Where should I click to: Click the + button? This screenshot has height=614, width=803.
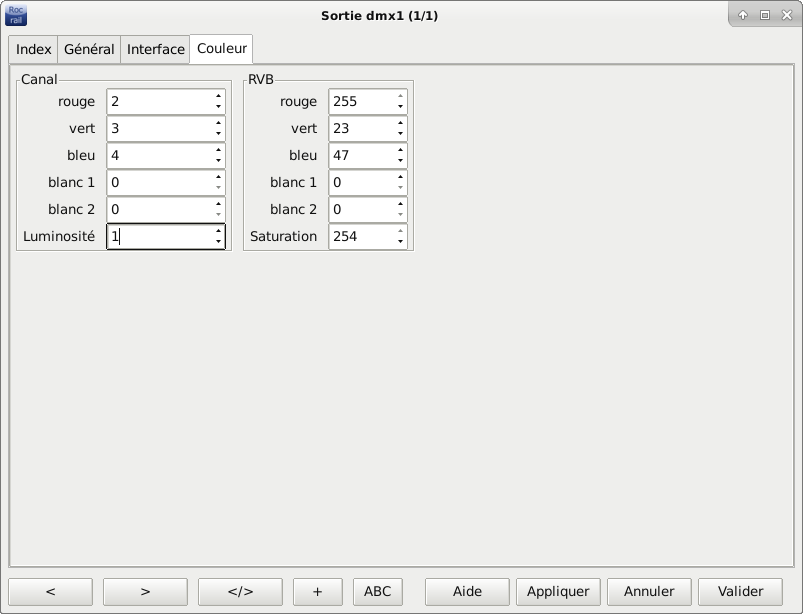318,591
